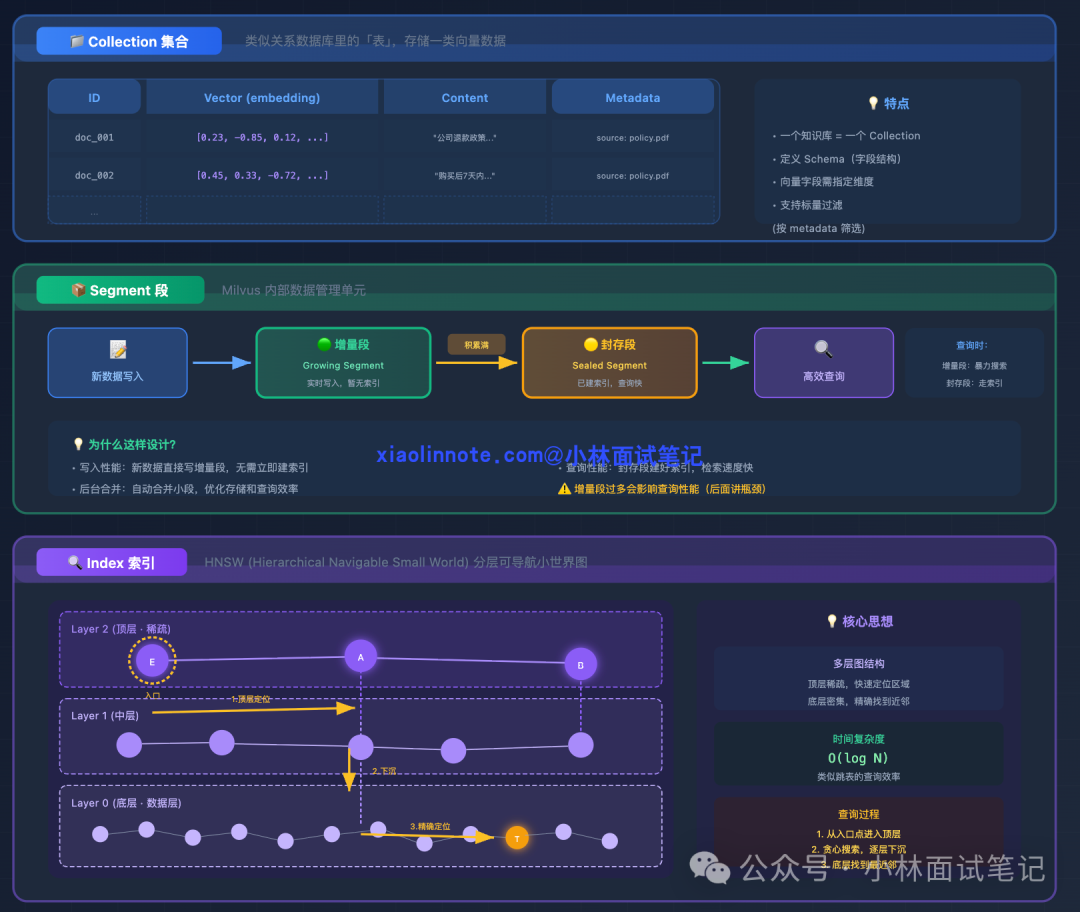Select the Segment 段 section header
Image resolution: width=1080 pixels, height=912 pixels.
[x=119, y=289]
